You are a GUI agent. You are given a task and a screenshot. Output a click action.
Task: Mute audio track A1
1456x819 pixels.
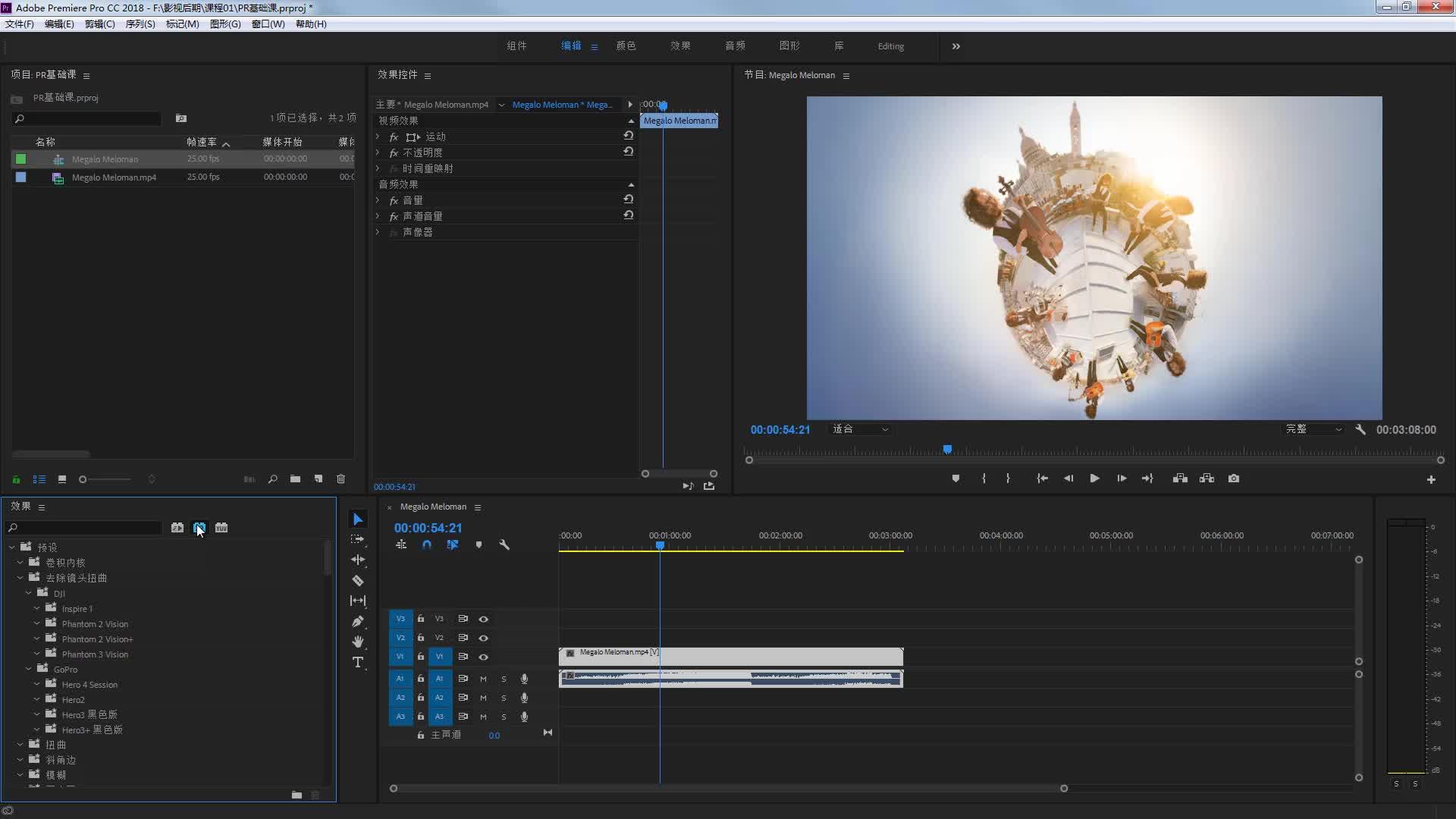pos(483,679)
